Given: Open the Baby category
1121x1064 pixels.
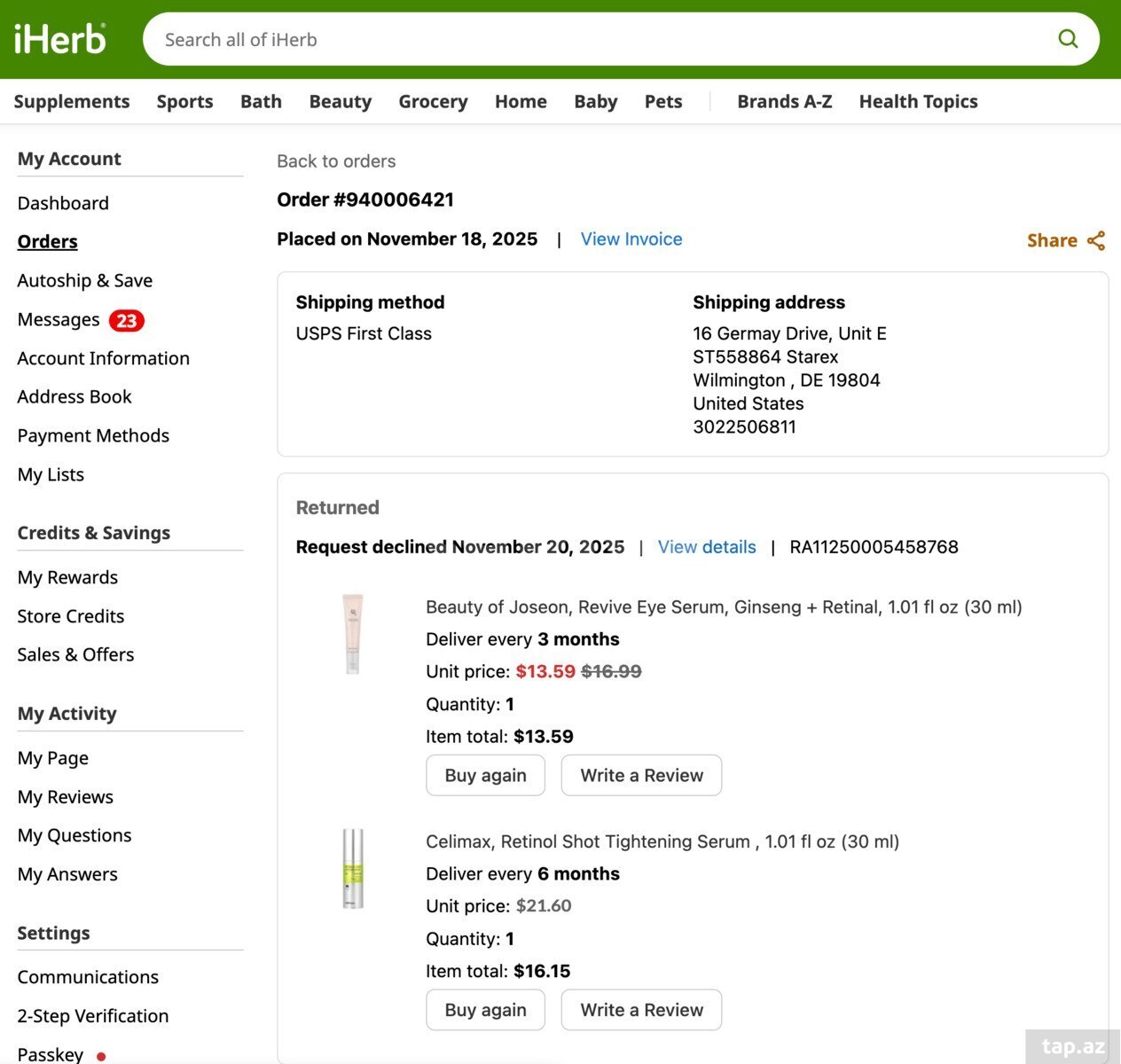Looking at the screenshot, I should [595, 101].
